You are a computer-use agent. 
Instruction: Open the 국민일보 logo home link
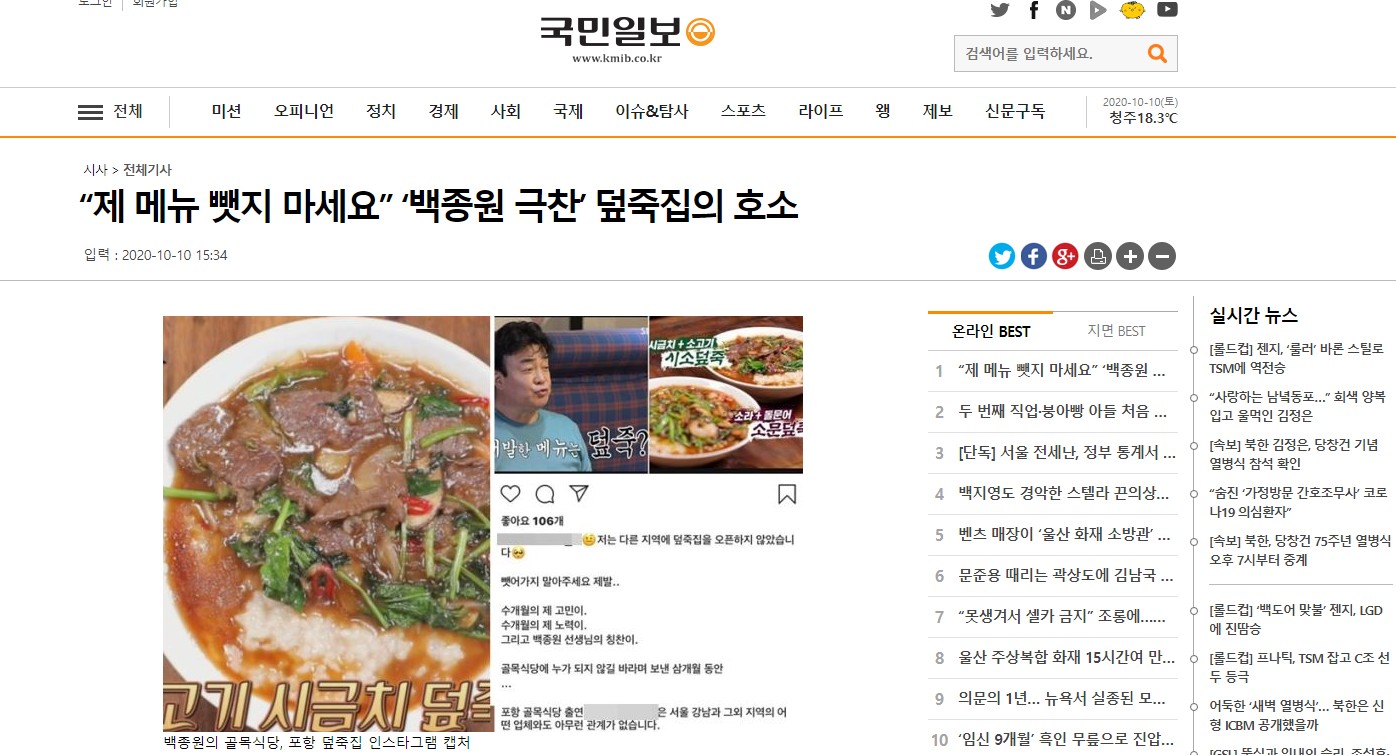coord(627,38)
